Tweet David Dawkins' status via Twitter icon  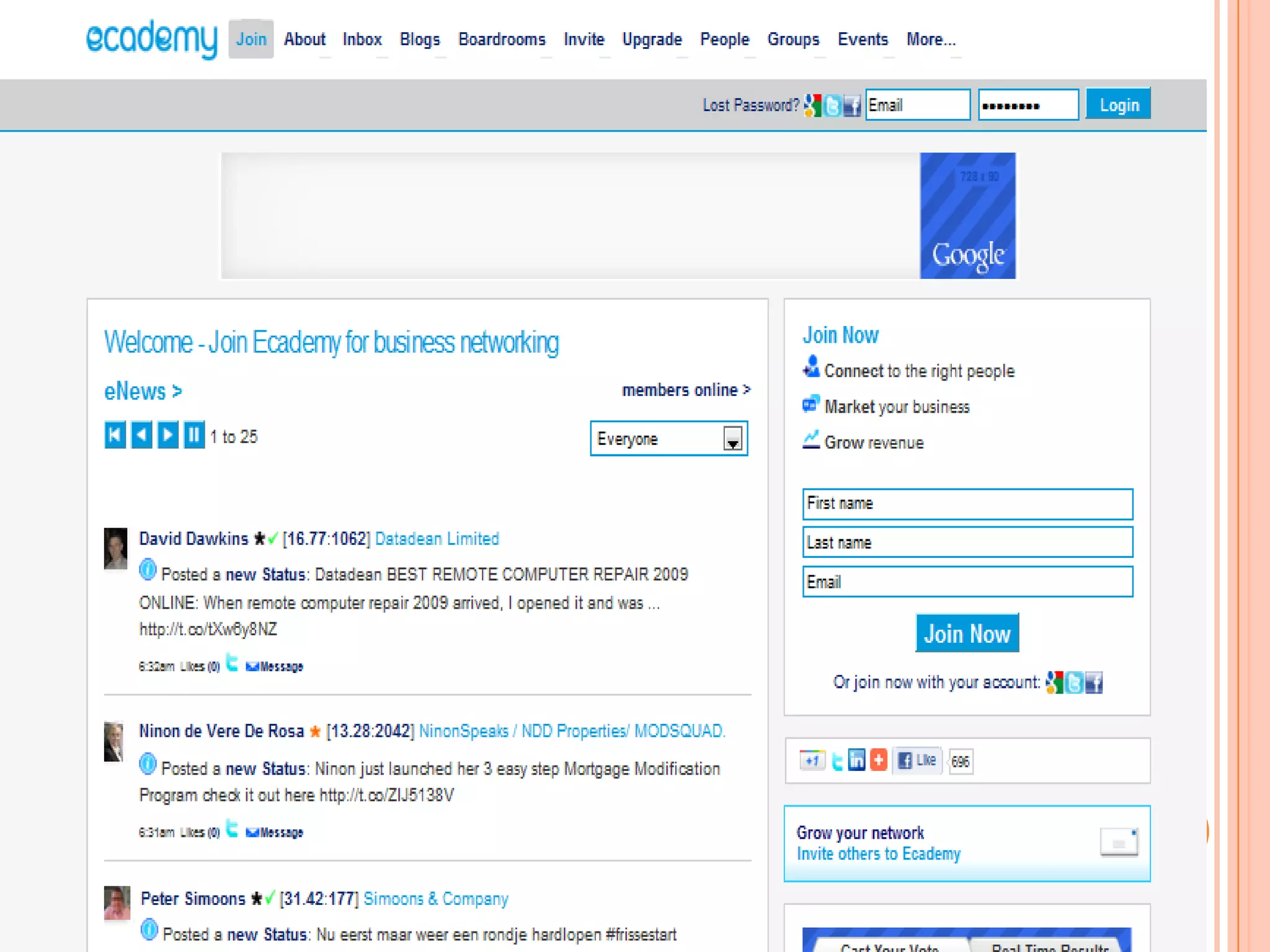pyautogui.click(x=232, y=663)
